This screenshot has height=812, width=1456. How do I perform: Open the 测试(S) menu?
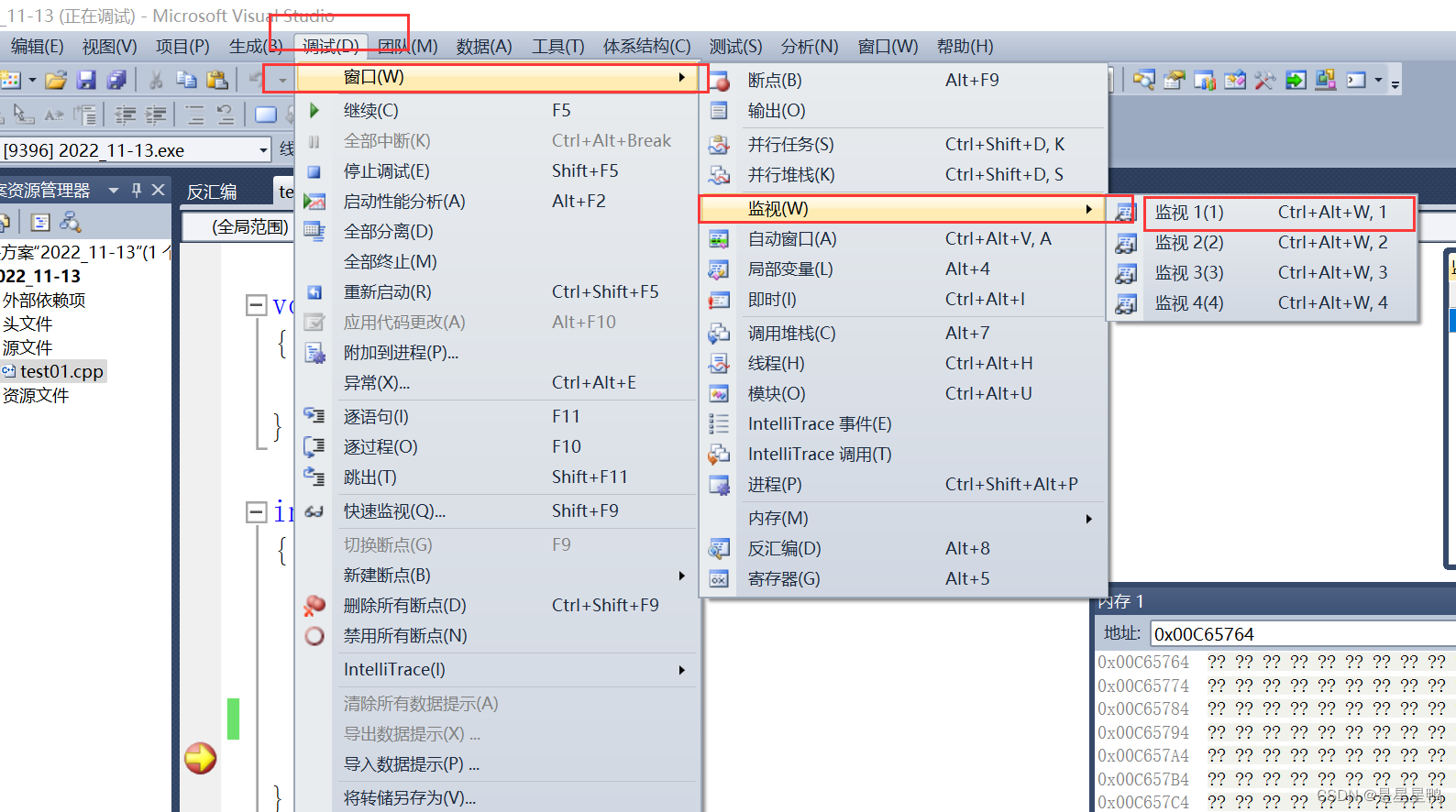(735, 47)
